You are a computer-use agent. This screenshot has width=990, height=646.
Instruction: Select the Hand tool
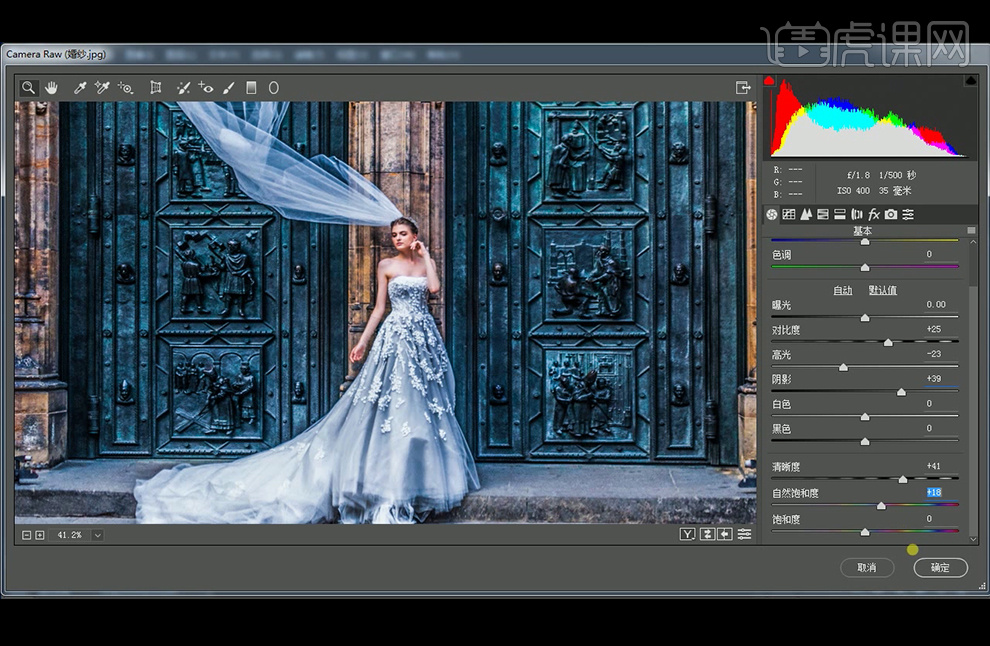[x=49, y=88]
